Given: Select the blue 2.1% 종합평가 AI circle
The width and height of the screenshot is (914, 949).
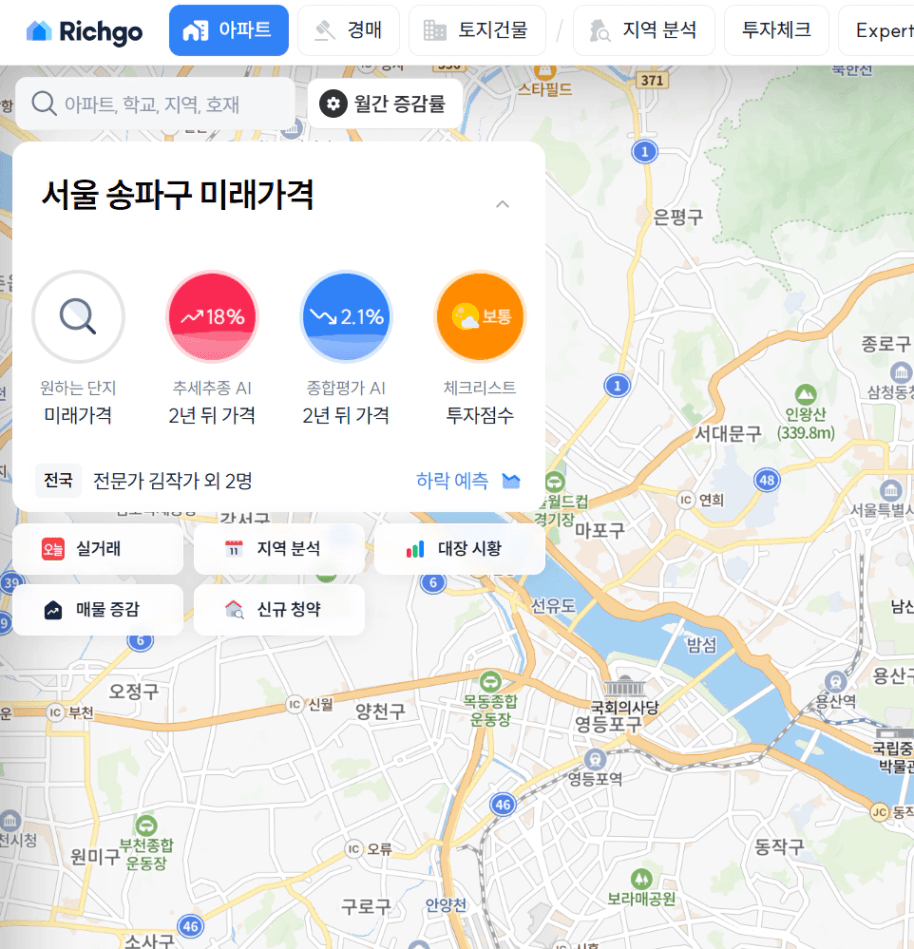Looking at the screenshot, I should [x=346, y=317].
